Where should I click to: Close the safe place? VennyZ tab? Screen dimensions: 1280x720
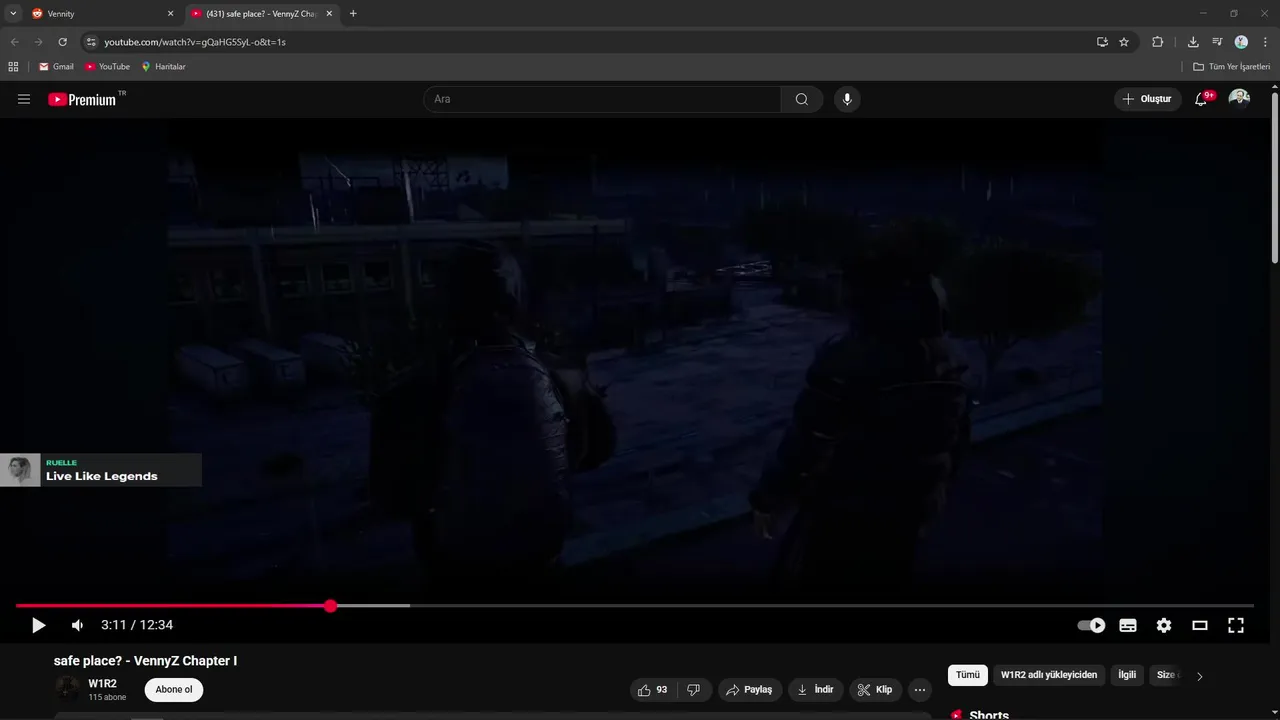(329, 14)
